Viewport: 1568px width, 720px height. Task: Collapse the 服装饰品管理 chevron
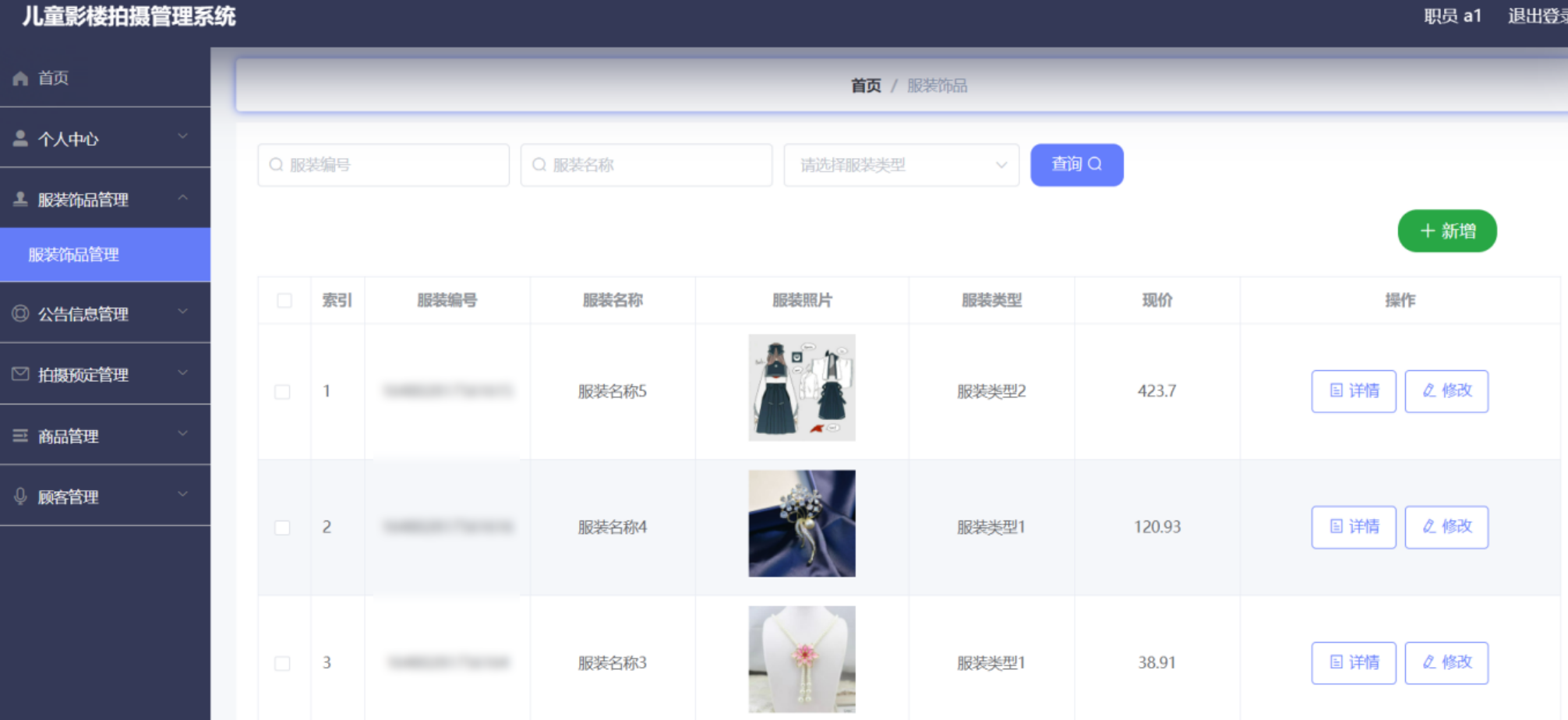(182, 197)
